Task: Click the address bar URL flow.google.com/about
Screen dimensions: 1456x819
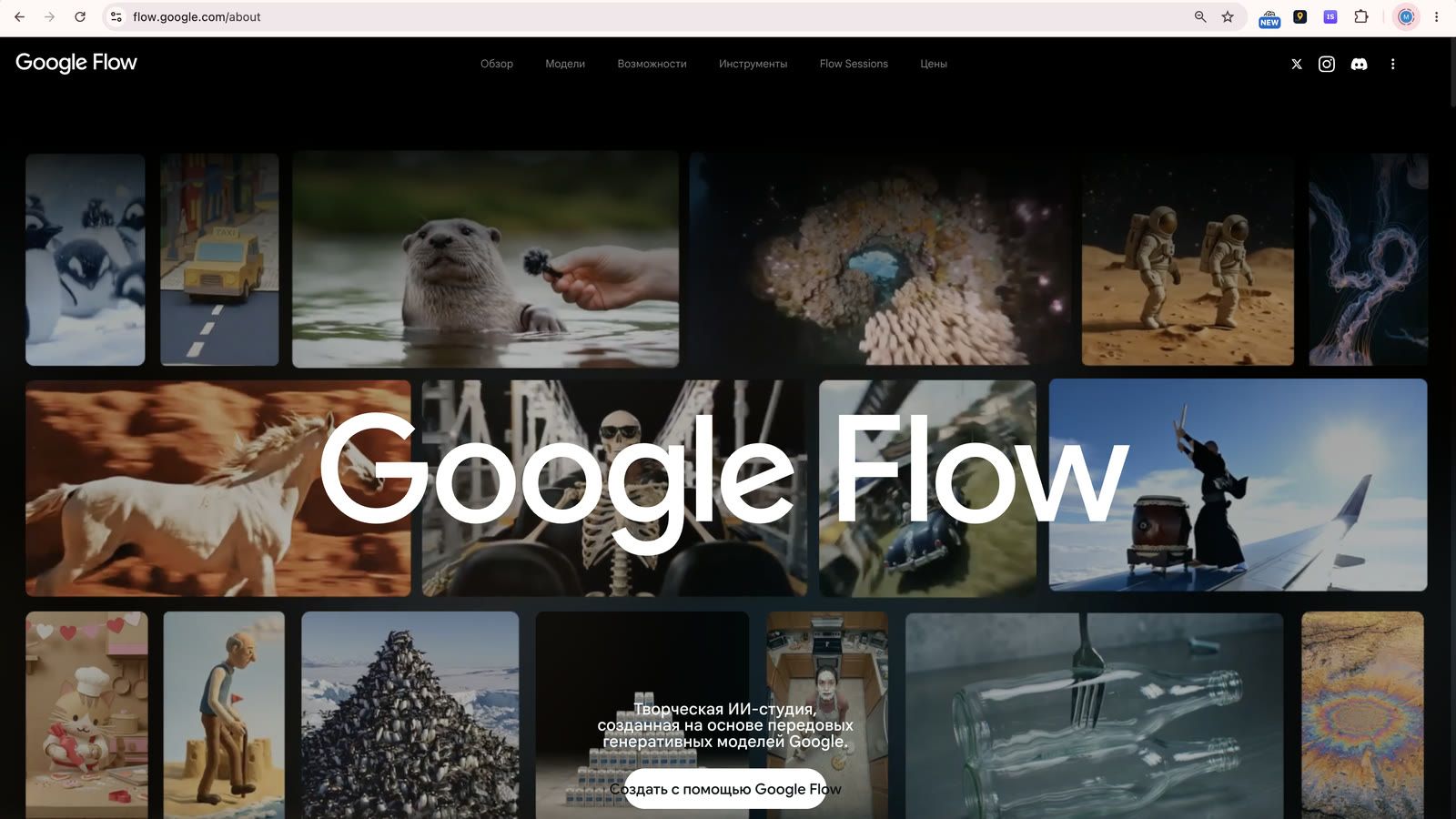Action: (197, 16)
